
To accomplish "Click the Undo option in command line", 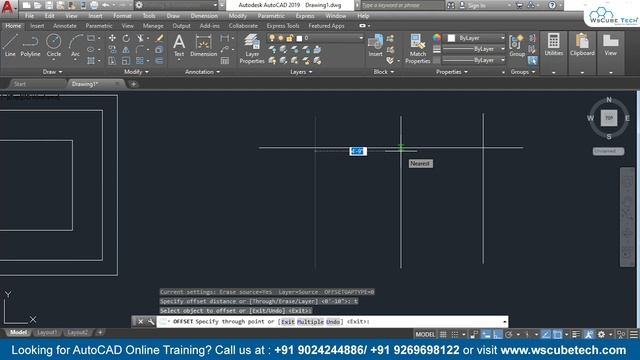I will pos(333,322).
